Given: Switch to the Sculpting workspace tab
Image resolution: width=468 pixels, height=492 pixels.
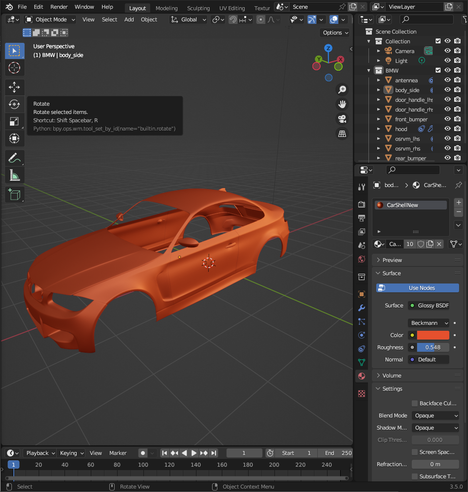Looking at the screenshot, I should [198, 8].
